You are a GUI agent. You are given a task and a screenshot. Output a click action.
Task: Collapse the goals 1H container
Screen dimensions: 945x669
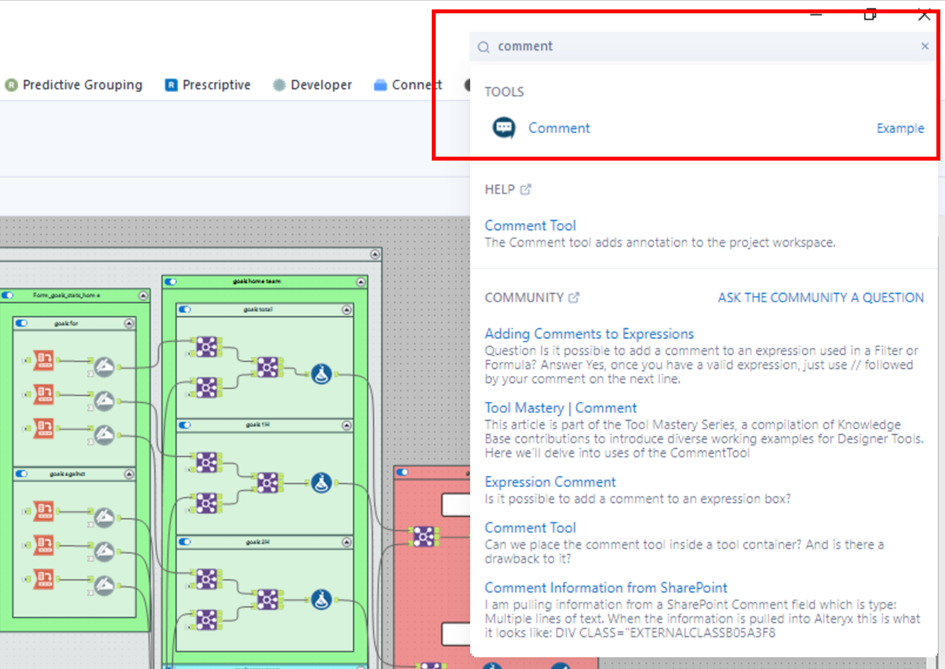tap(347, 426)
